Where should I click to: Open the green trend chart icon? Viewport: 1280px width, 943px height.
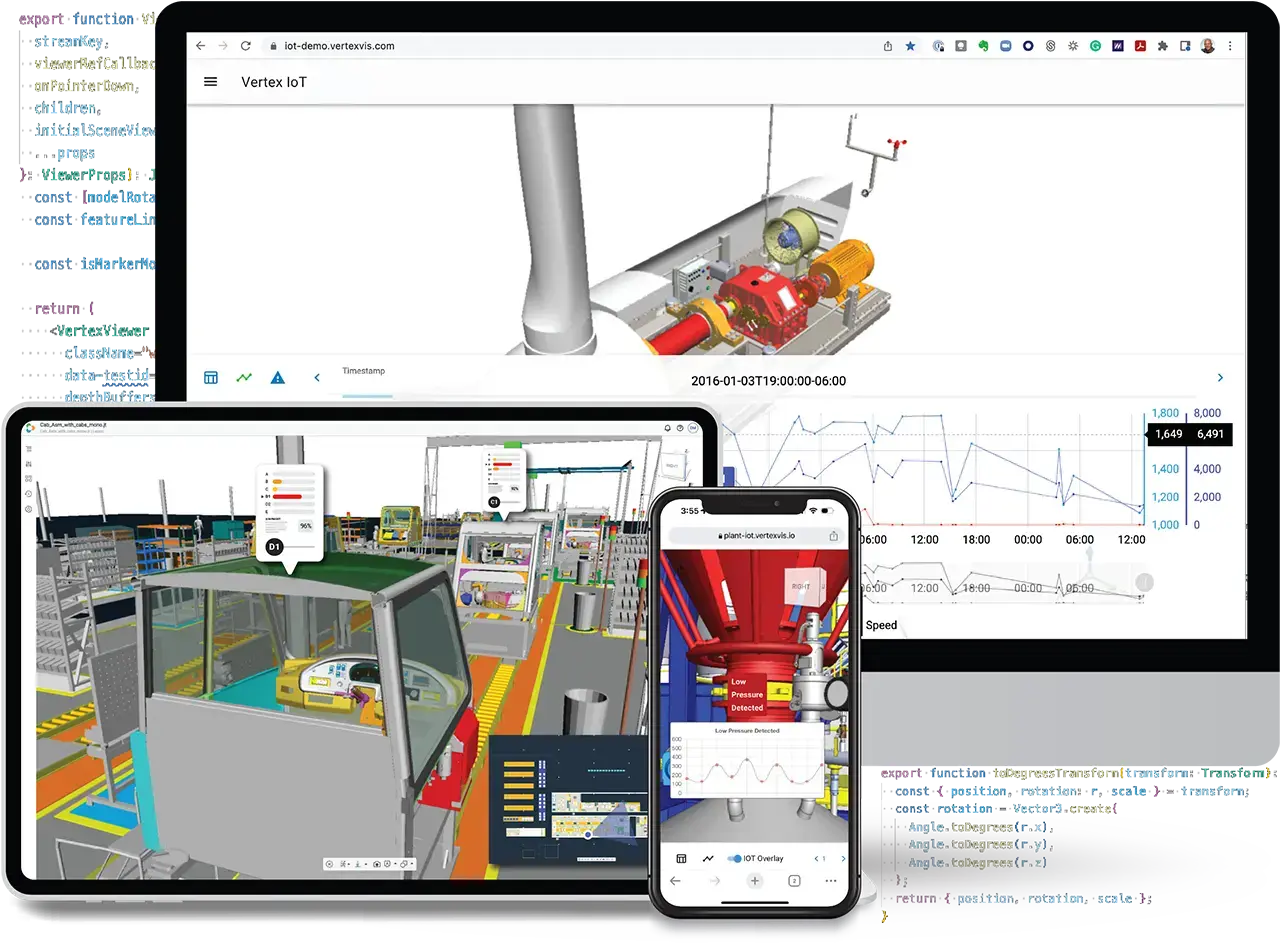(244, 377)
